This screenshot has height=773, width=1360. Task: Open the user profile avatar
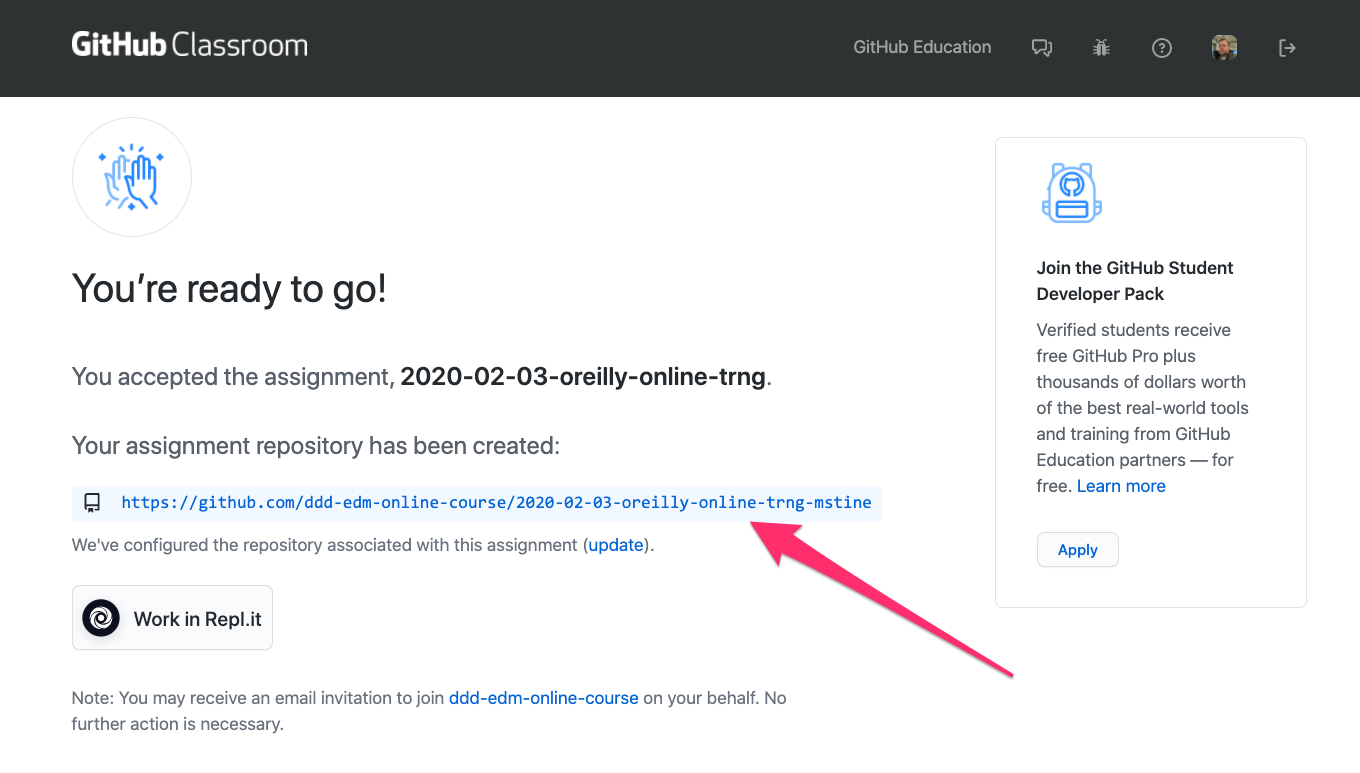click(1224, 47)
